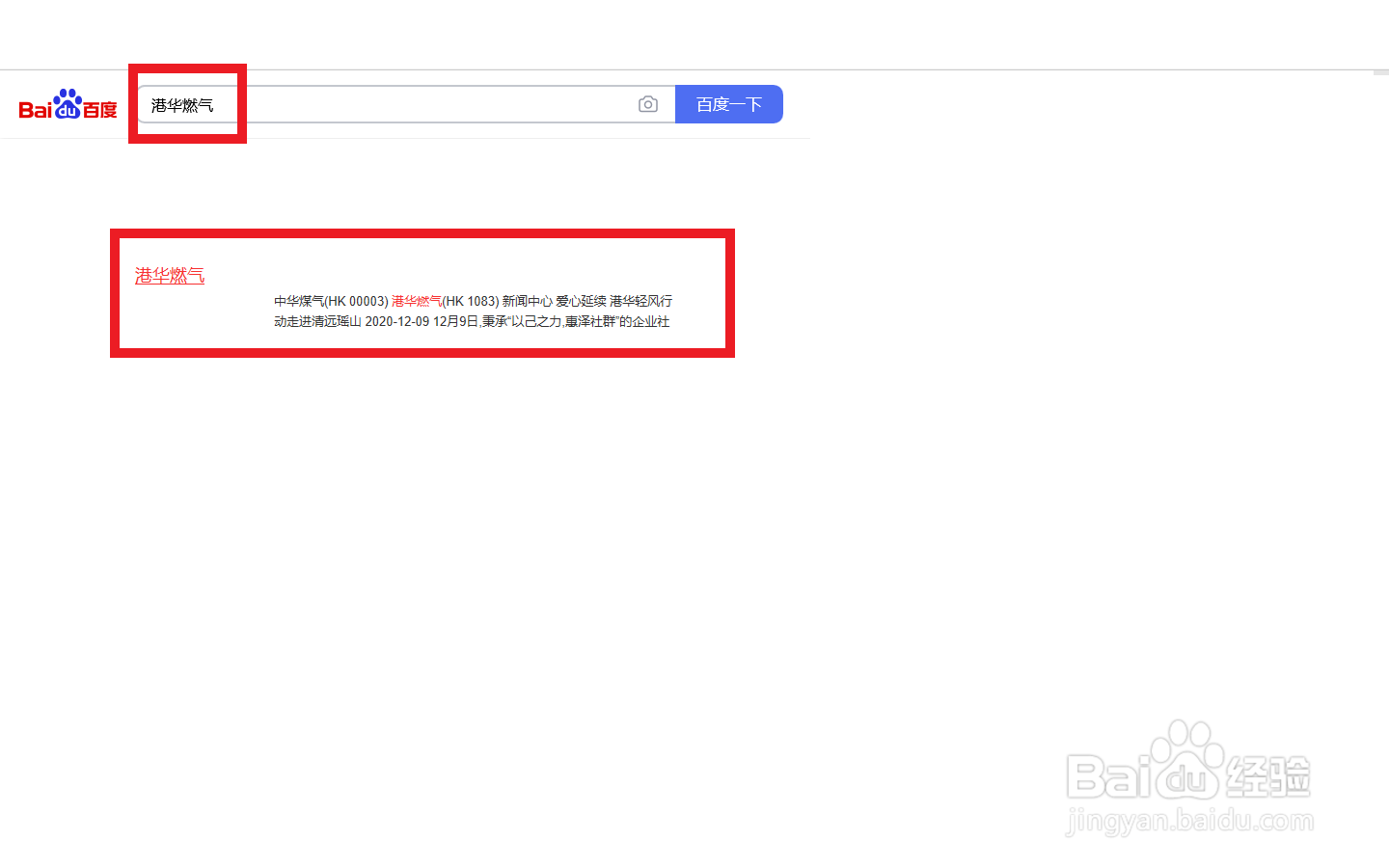This screenshot has height=868, width=1389.
Task: Click the 百度一下 search button
Action: pos(729,104)
